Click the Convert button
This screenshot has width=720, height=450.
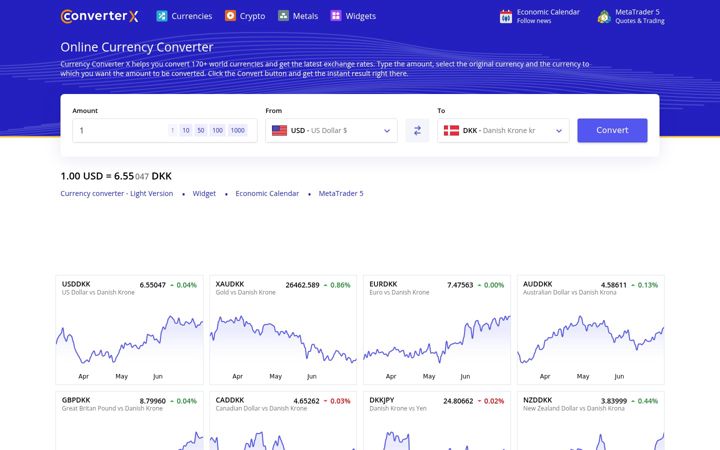coord(613,130)
